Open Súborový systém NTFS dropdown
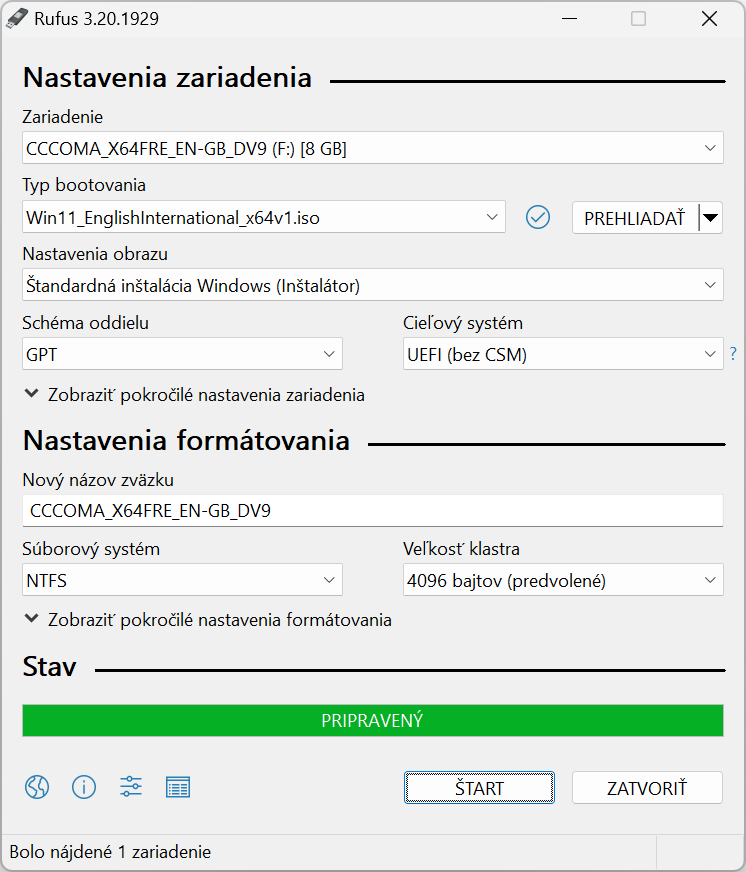 click(182, 580)
